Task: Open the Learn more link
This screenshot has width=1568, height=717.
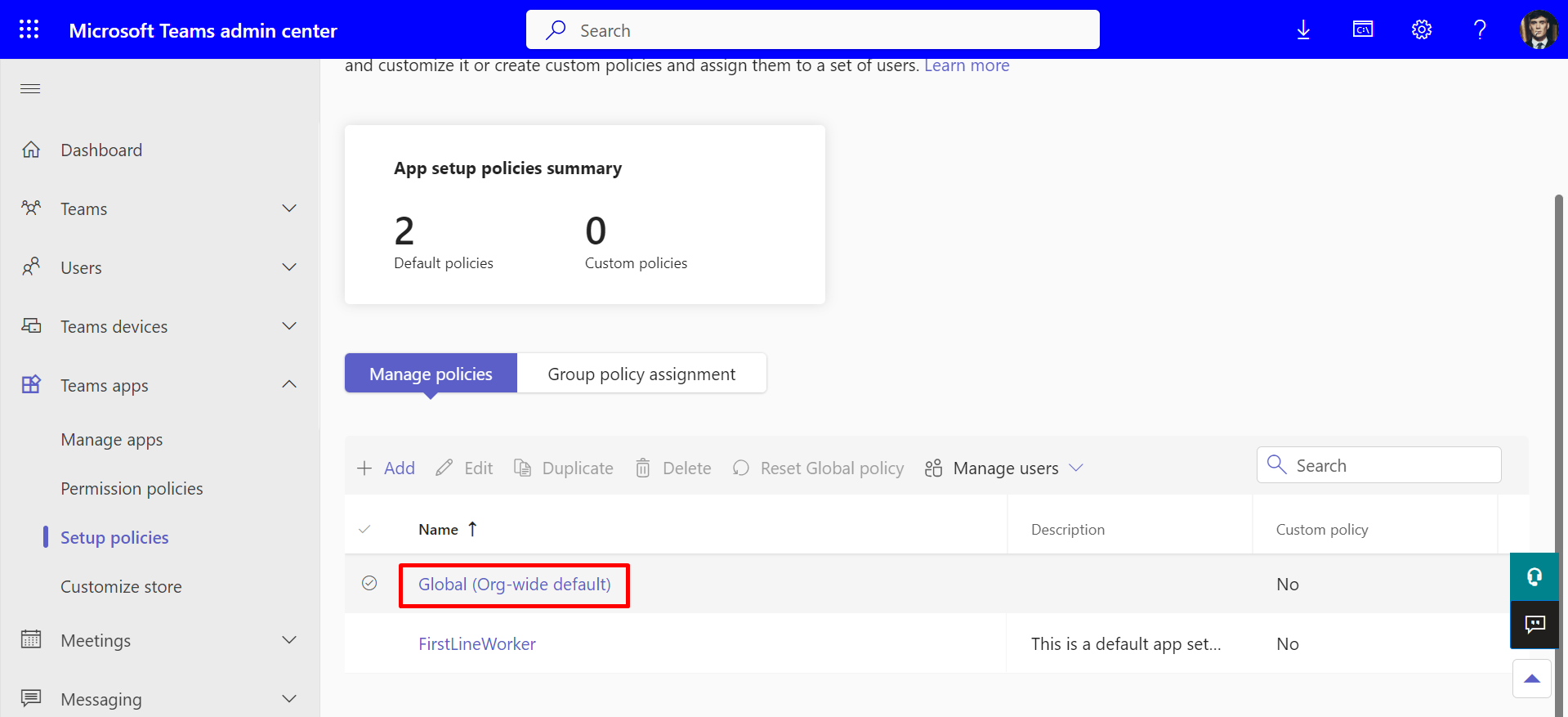Action: 967,65
